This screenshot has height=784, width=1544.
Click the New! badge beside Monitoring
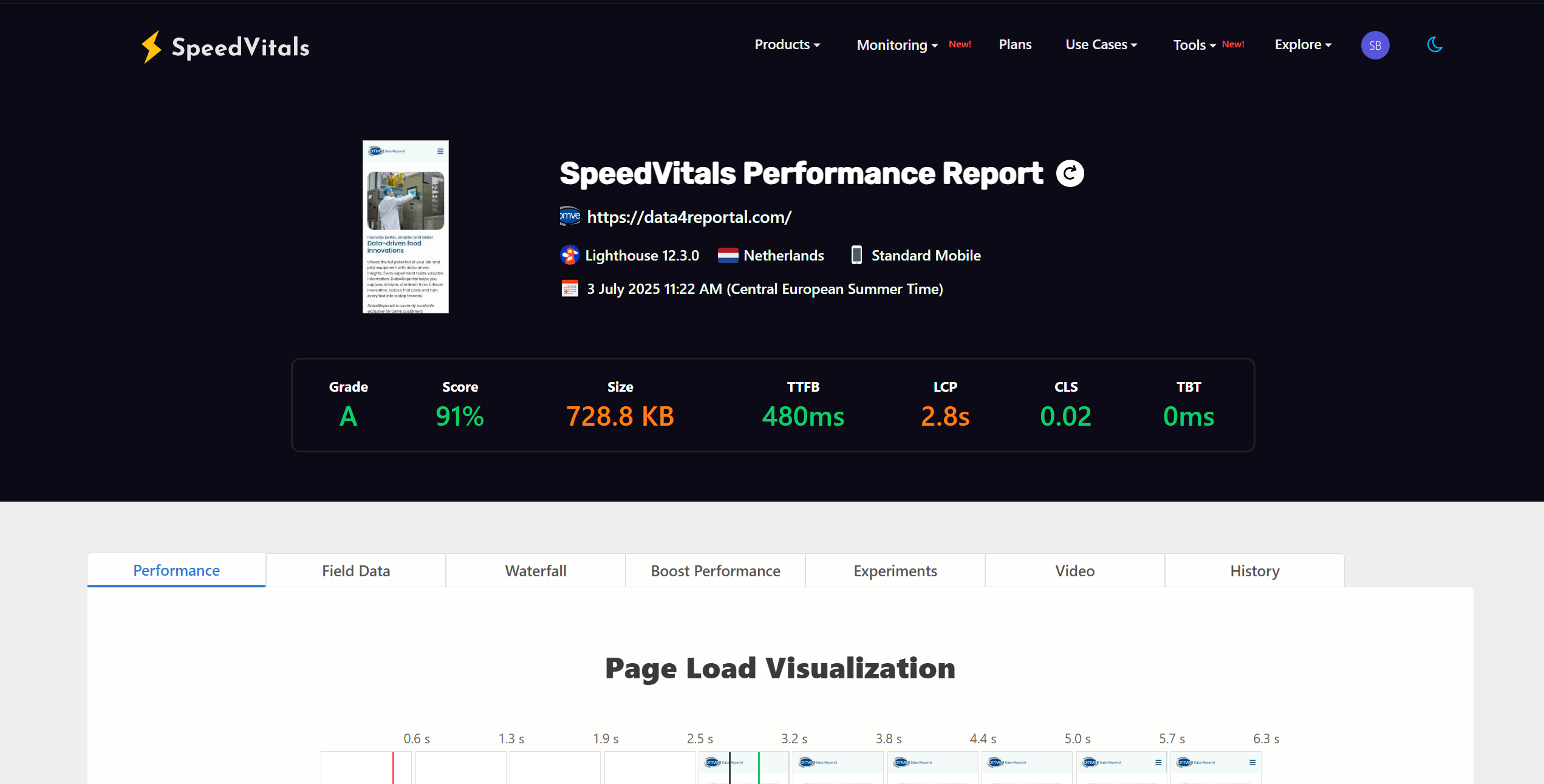pyautogui.click(x=960, y=44)
